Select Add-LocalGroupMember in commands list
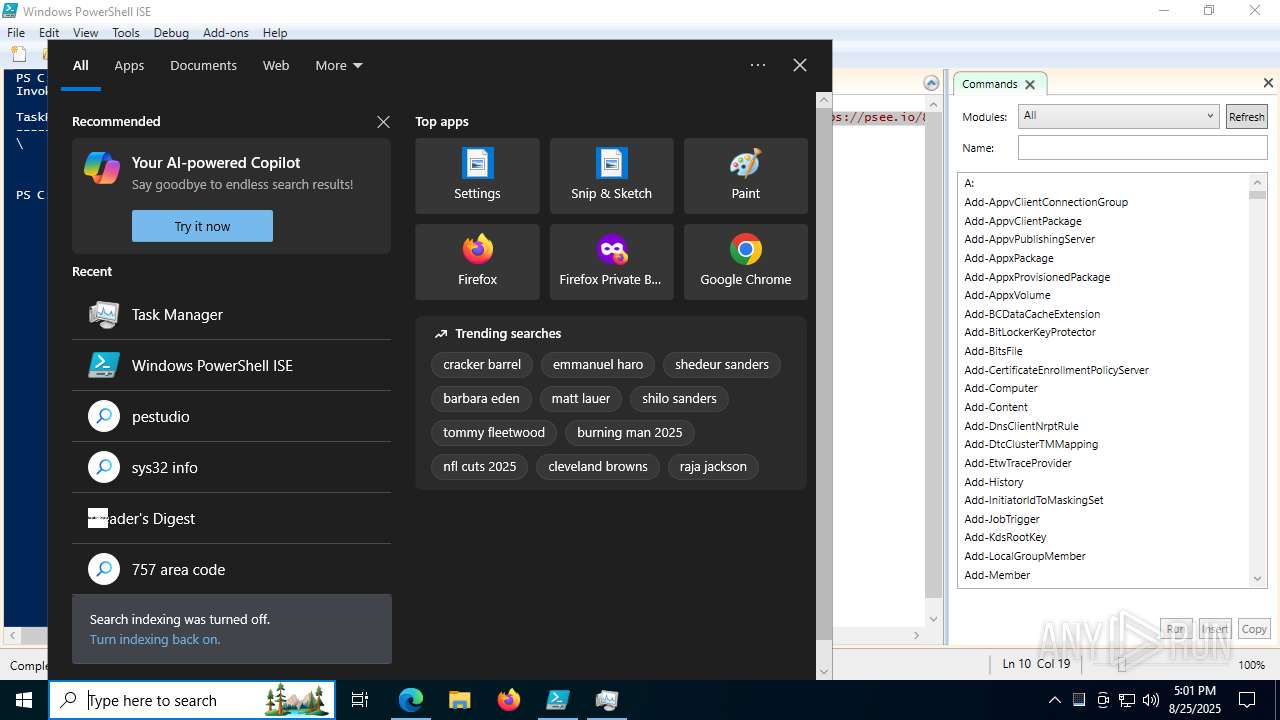This screenshot has height=720, width=1280. tap(1025, 556)
